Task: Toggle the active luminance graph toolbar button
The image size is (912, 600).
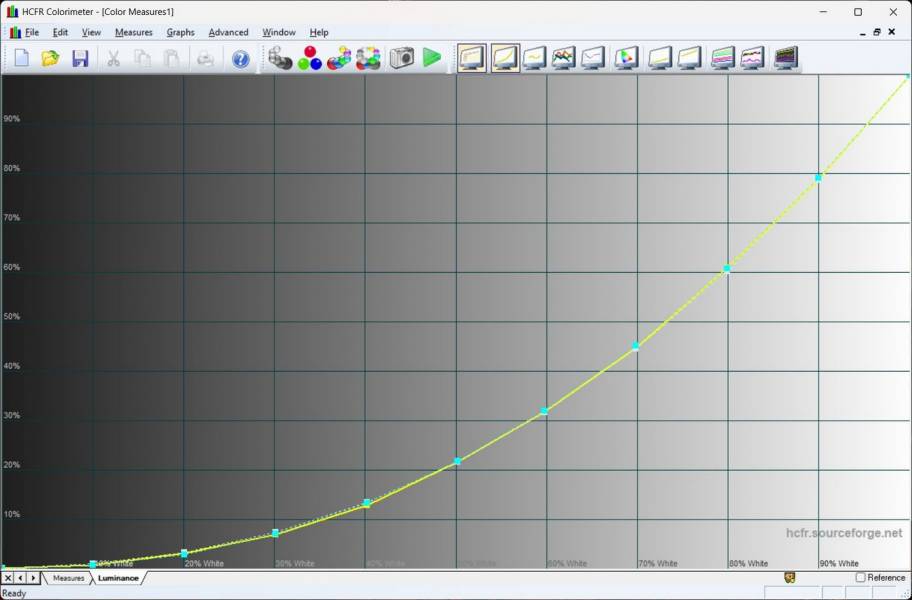Action: tap(505, 58)
